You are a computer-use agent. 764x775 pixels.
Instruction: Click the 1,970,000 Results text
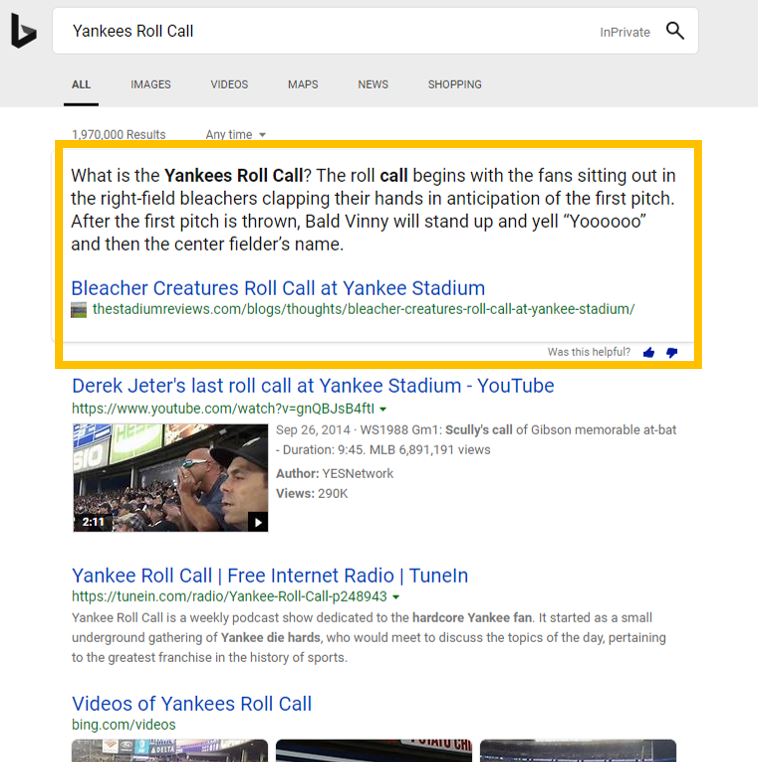[x=119, y=134]
